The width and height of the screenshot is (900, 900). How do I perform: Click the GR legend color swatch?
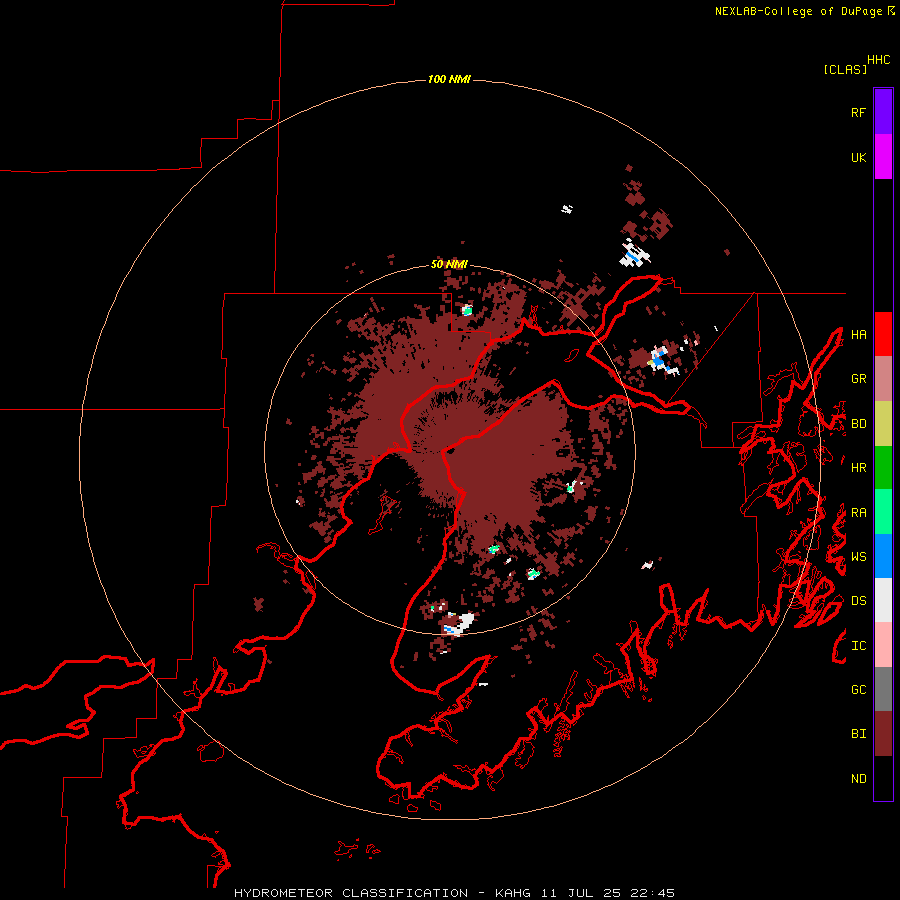coord(883,379)
